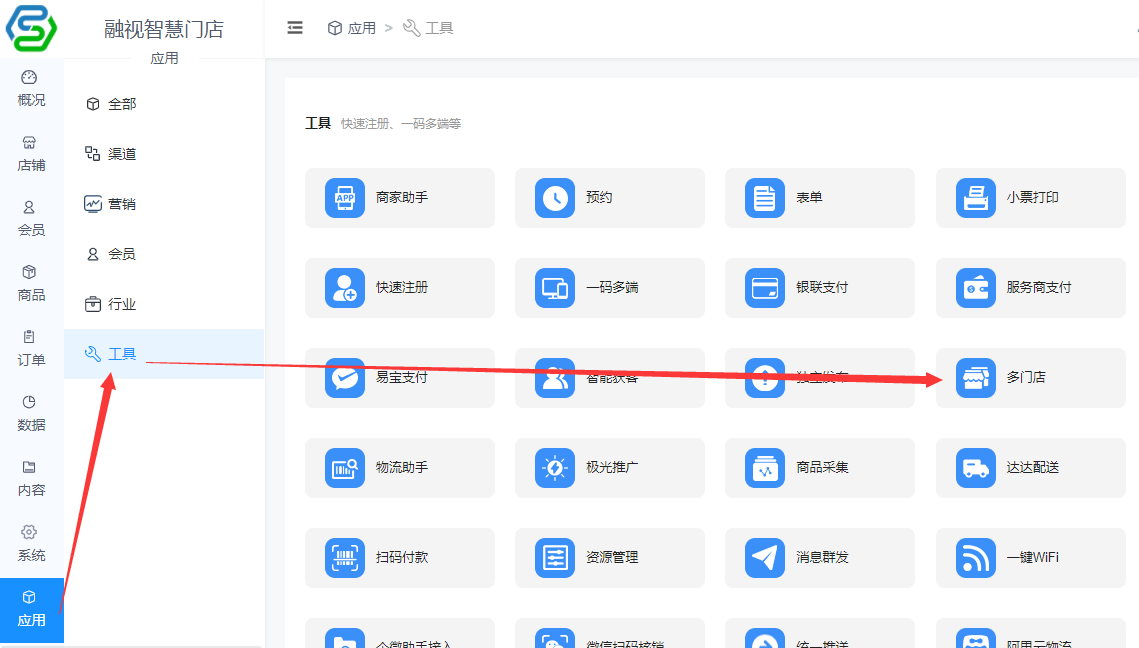1139x648 pixels.
Task: Open the 银联支付 card icon app
Action: click(819, 288)
